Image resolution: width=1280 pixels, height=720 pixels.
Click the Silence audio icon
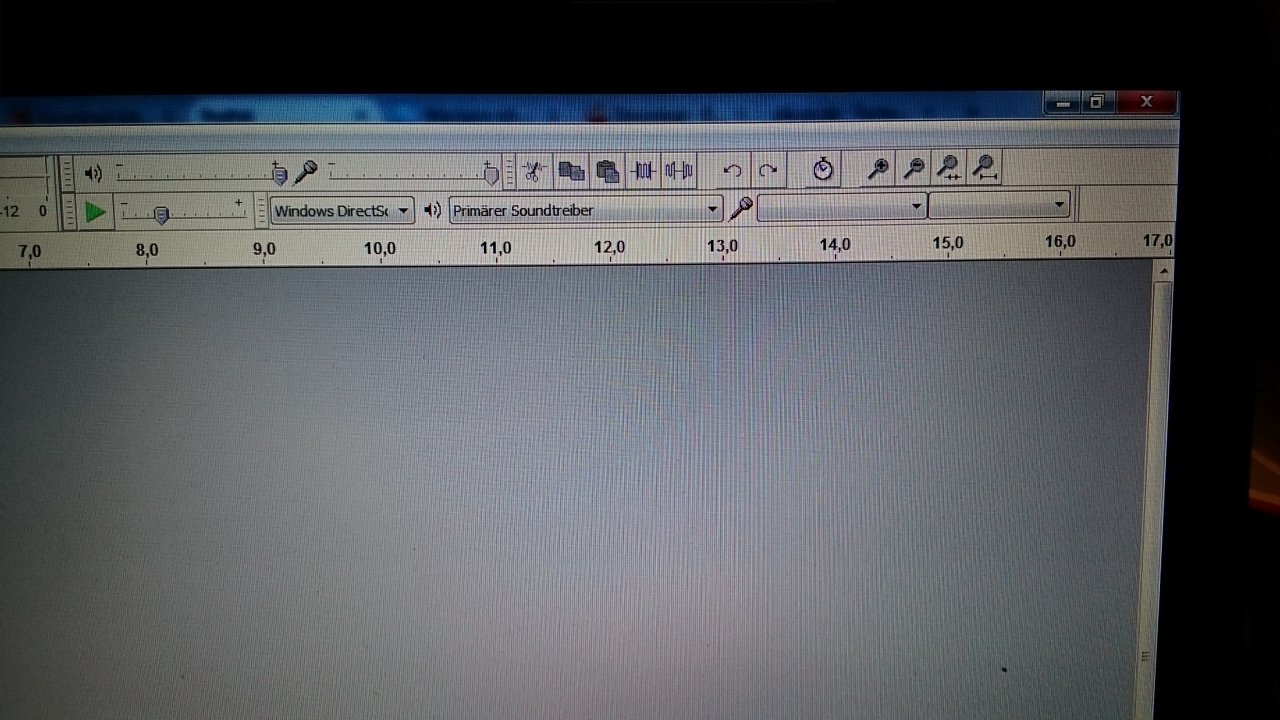click(x=679, y=171)
